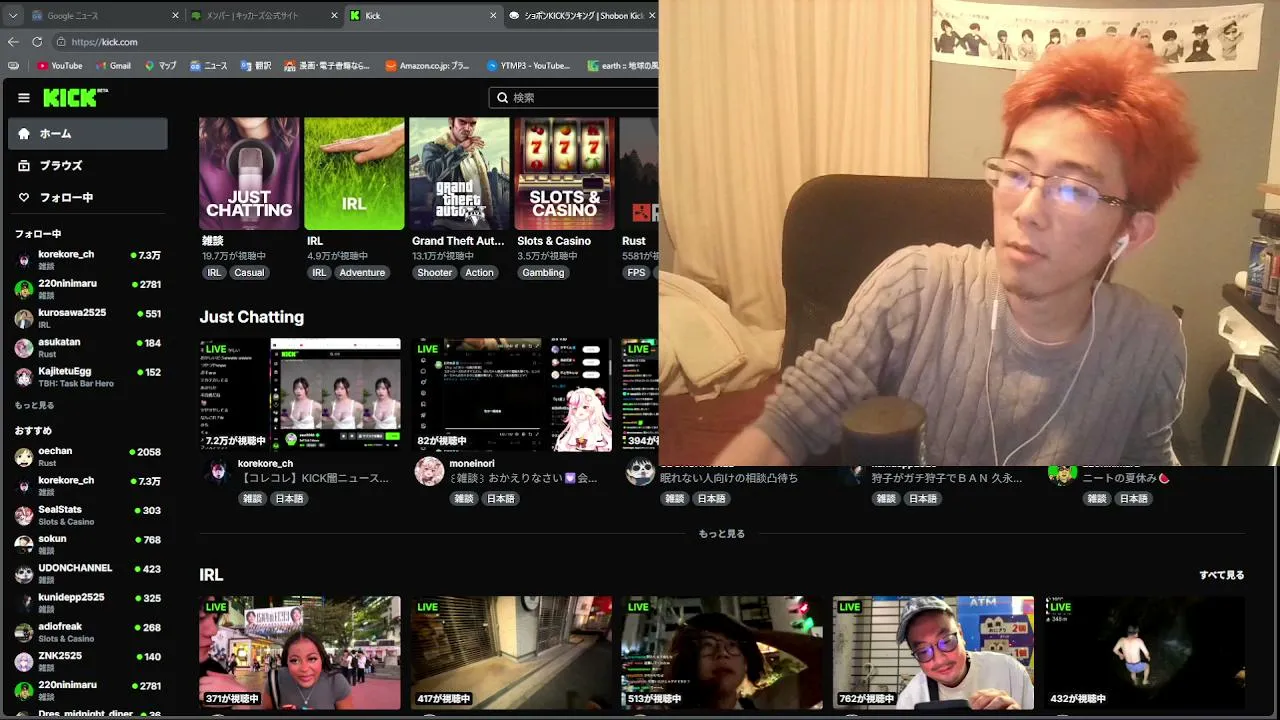Click the site info icon beside the URL
1280x720 pixels.
click(x=61, y=42)
